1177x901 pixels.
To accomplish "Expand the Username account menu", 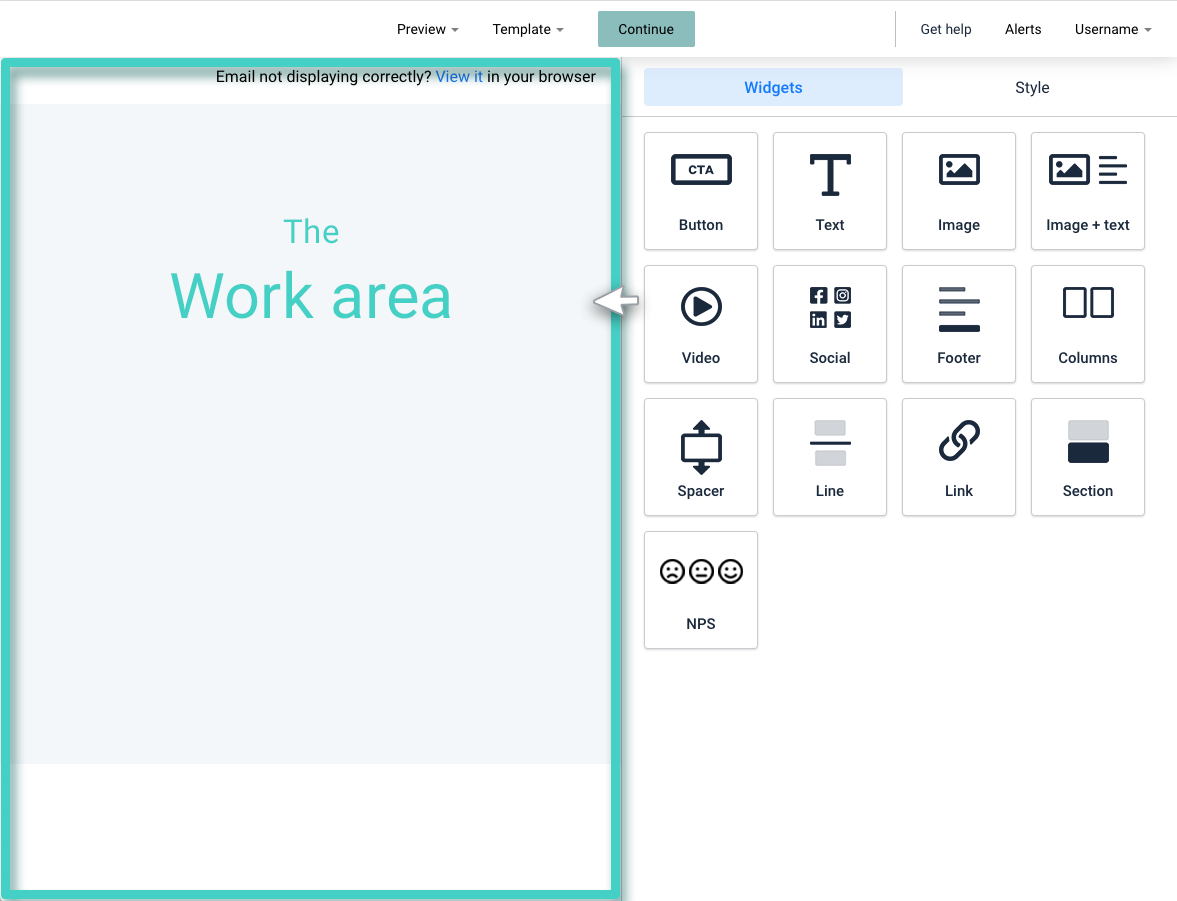I will click(1112, 29).
